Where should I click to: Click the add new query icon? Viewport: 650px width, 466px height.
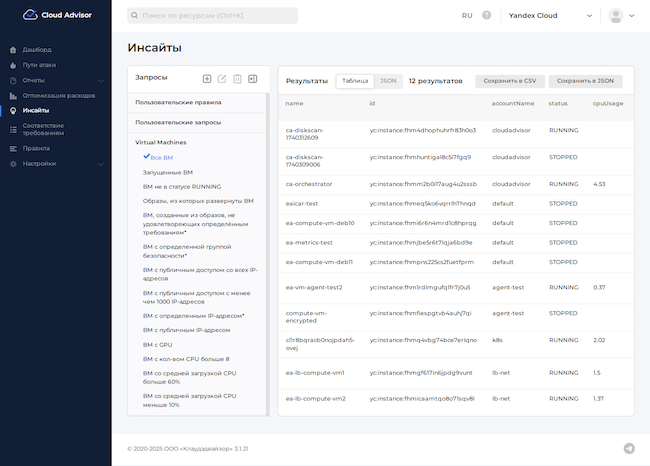207,78
